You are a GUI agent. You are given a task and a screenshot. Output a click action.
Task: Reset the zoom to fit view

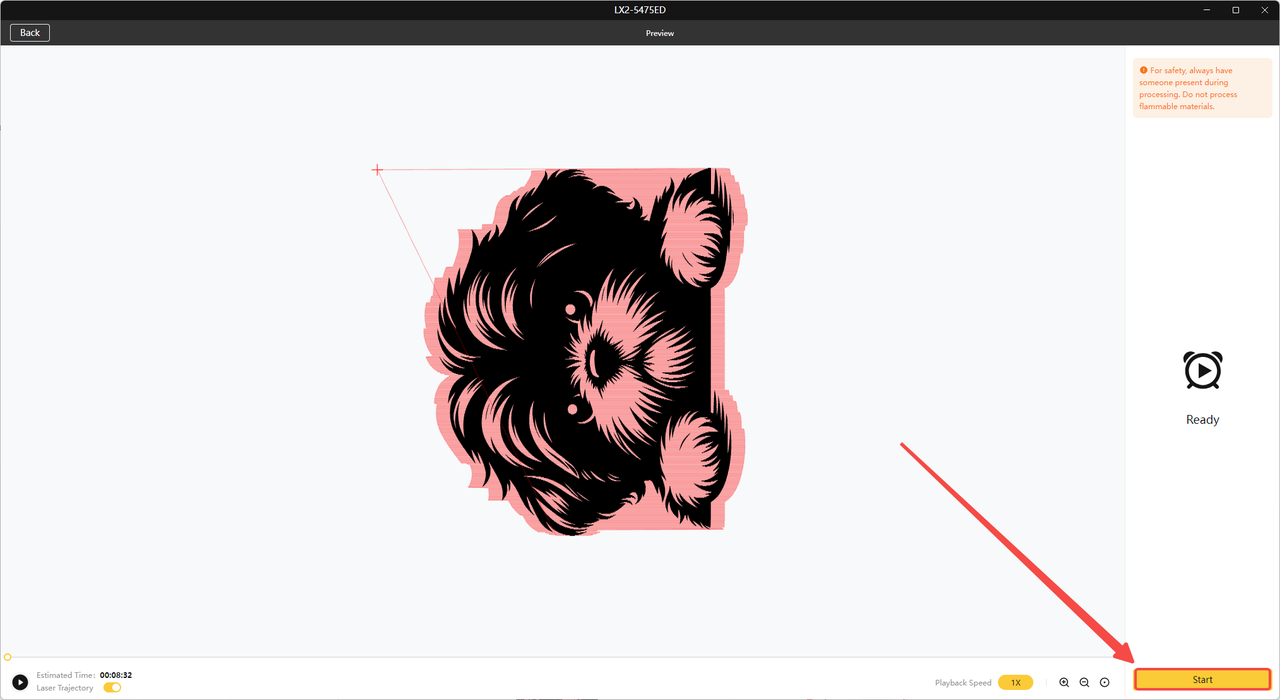(1104, 682)
